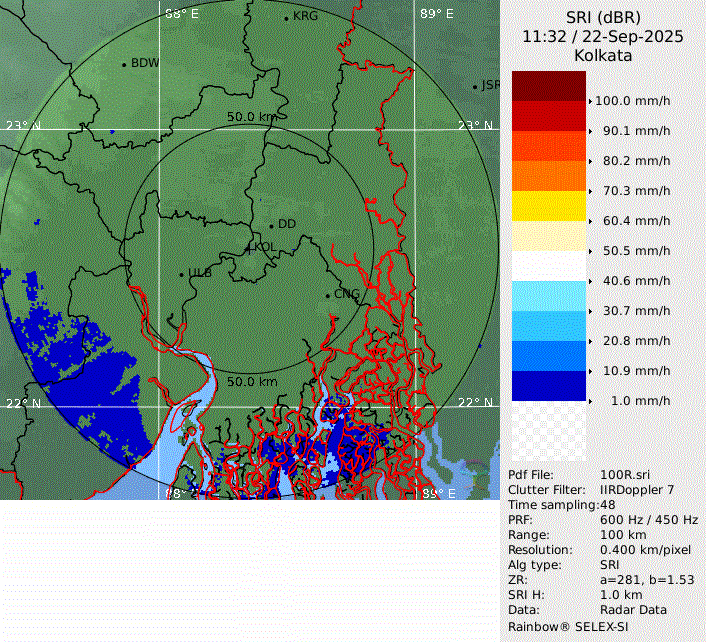The height and width of the screenshot is (642, 706).
Task: Click the 100R.sri Pdf File value
Action: pyautogui.click(x=625, y=475)
